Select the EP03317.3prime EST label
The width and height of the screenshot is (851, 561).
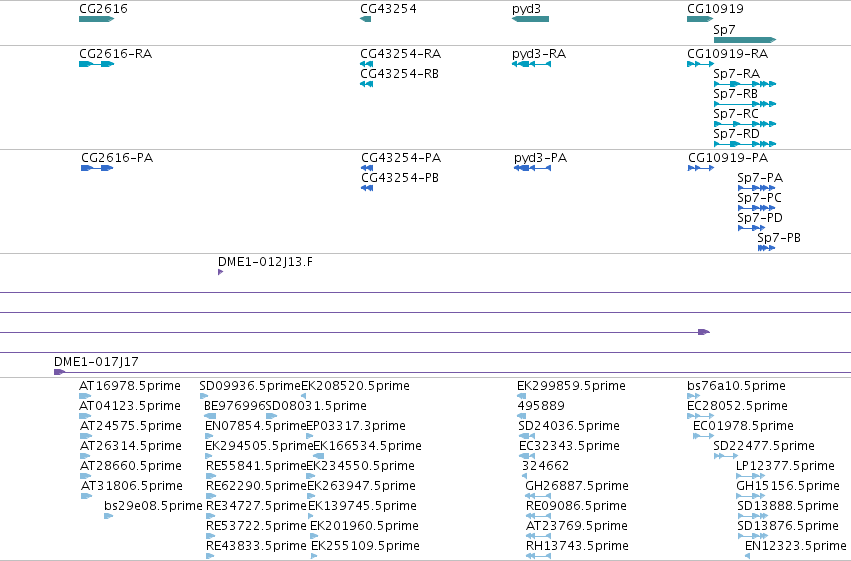point(356,426)
